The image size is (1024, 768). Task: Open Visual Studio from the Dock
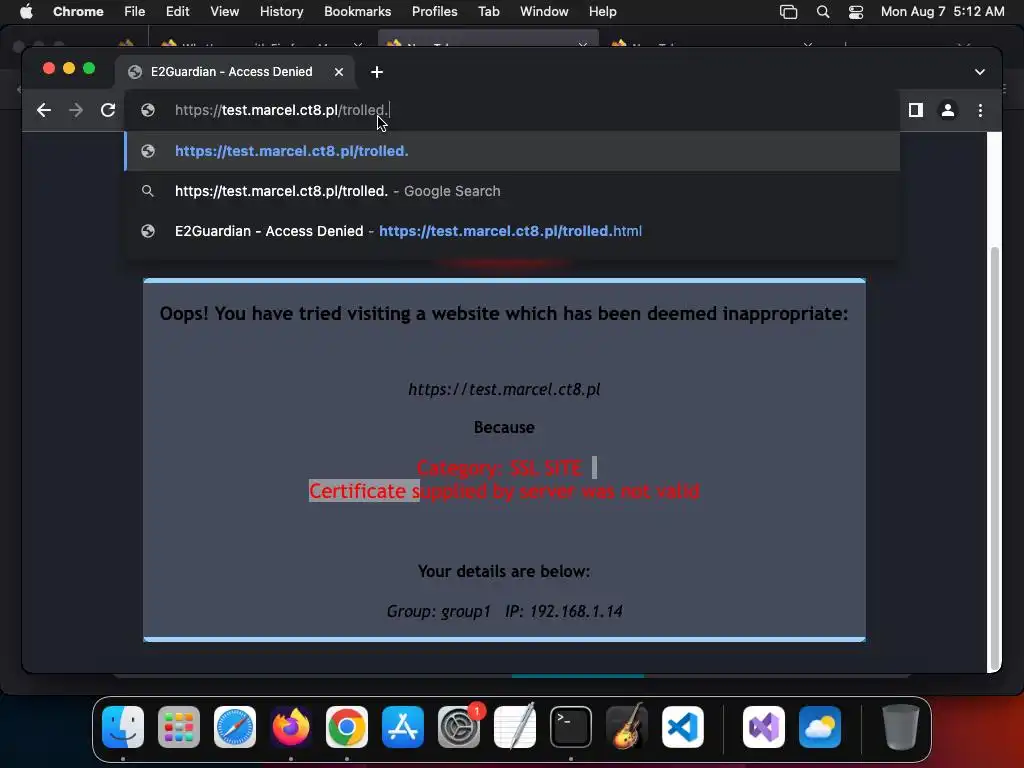764,727
